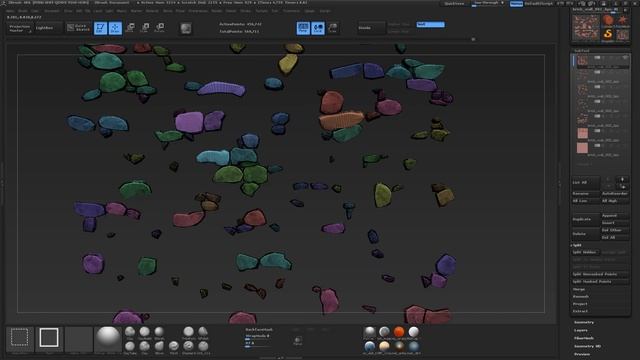Screen dimensions: 640x360
Task: Expand the Extract section
Action: pos(580,311)
